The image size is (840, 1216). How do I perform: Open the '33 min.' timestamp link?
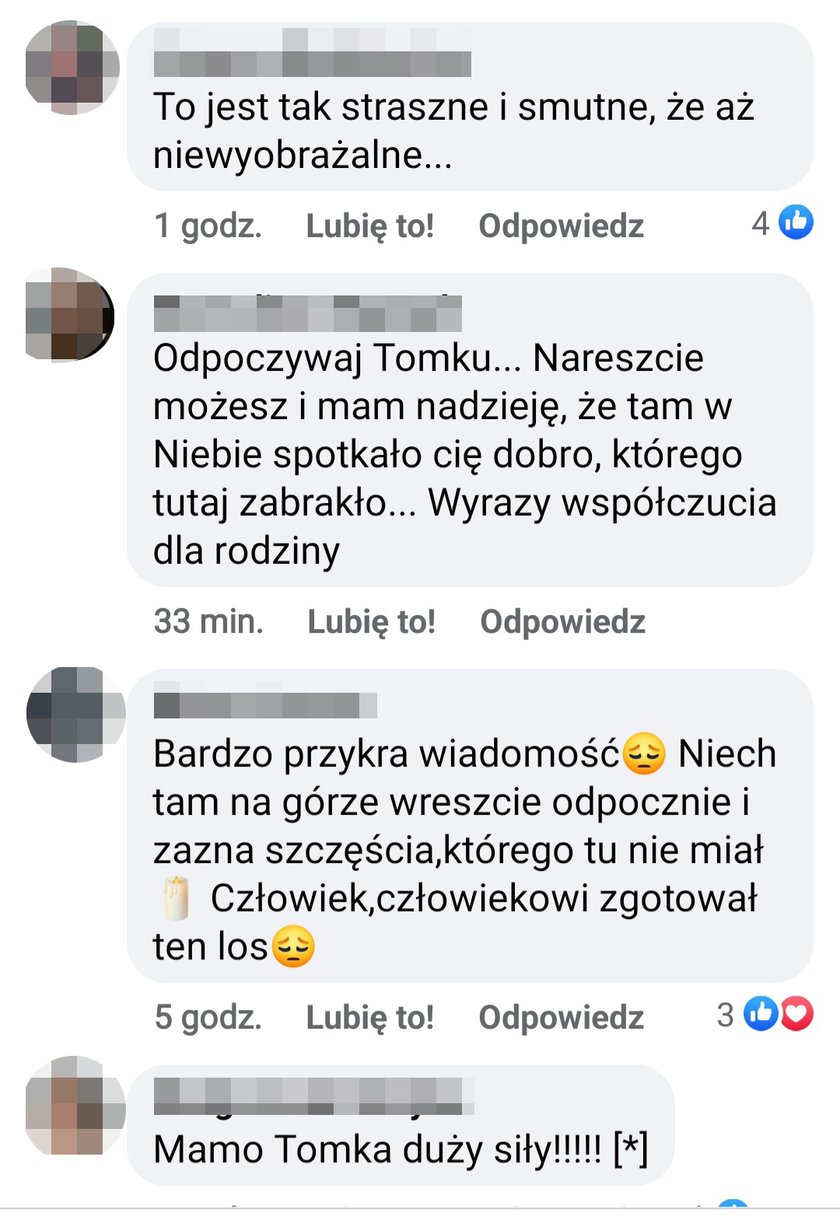(x=209, y=621)
